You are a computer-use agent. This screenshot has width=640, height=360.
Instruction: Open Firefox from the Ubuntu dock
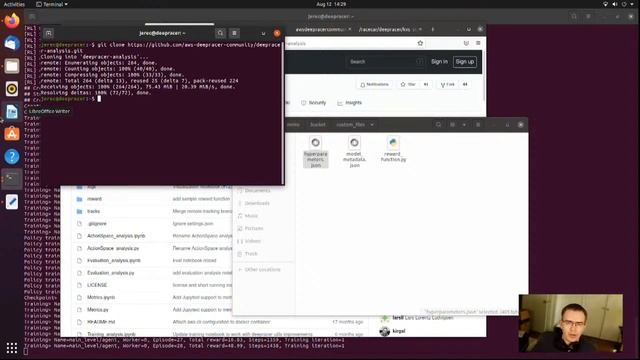coord(12,20)
